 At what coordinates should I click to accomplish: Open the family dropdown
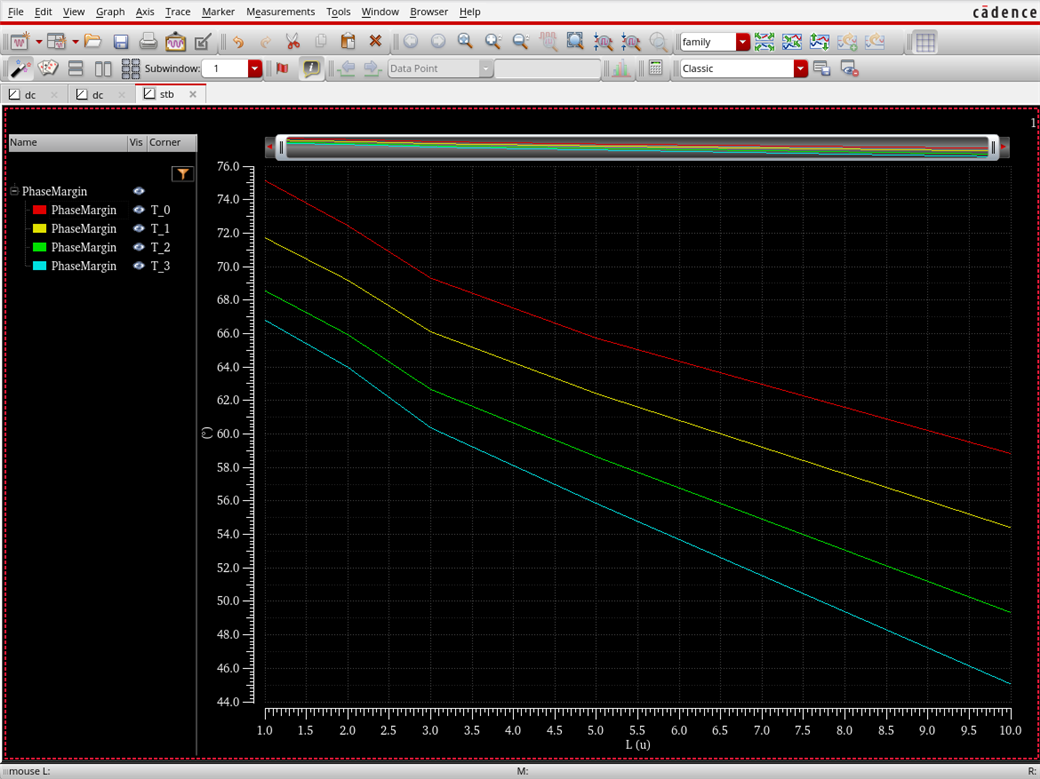tap(742, 42)
